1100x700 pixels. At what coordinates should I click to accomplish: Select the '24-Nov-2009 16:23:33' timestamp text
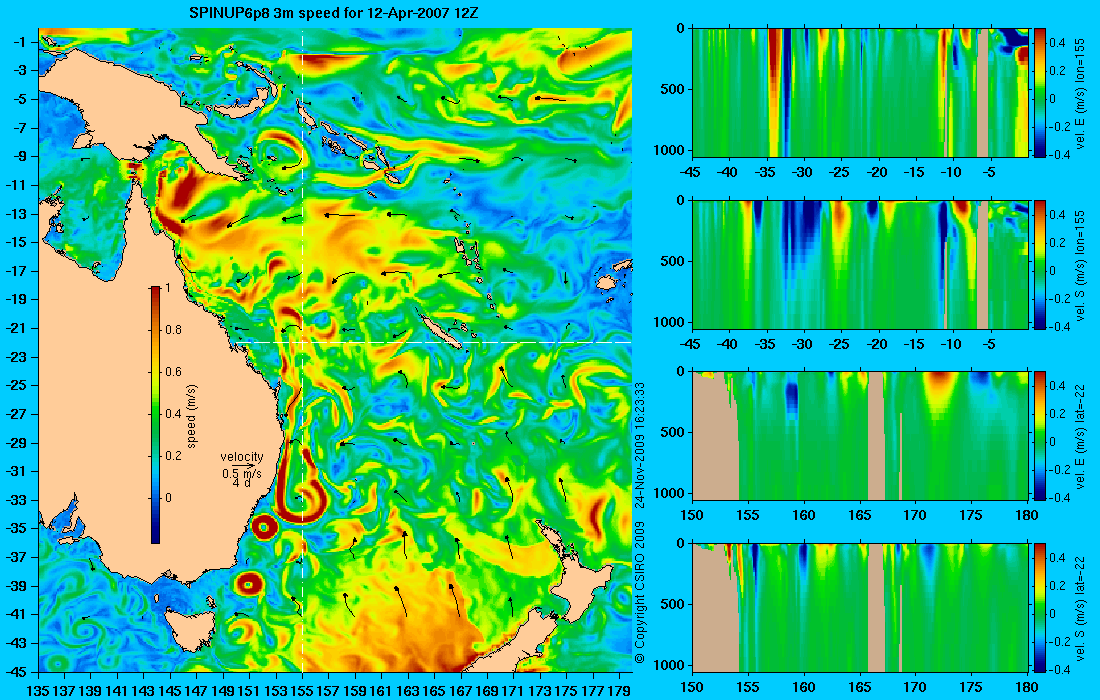pos(639,445)
